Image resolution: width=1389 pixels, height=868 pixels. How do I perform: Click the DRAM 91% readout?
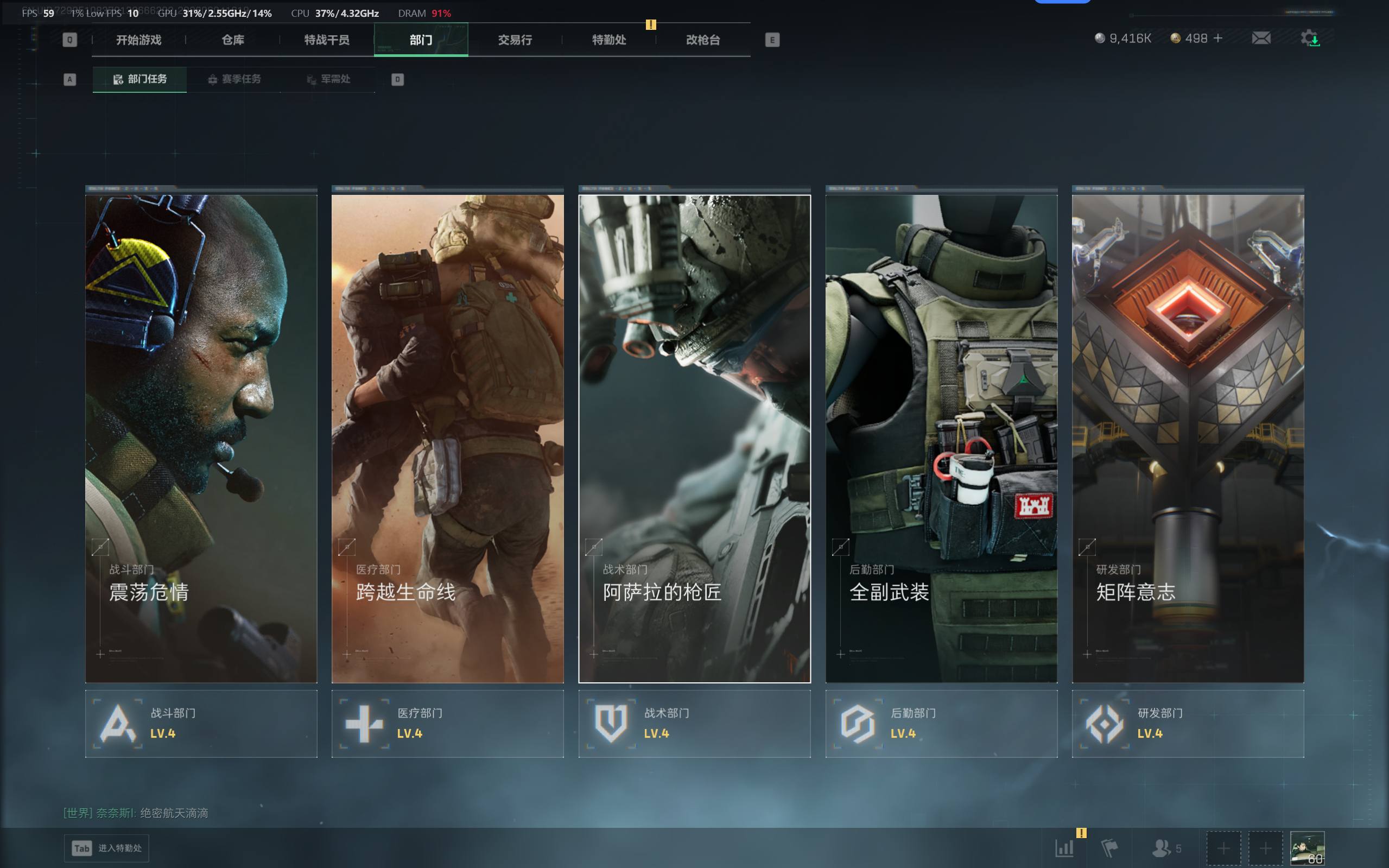[x=424, y=13]
